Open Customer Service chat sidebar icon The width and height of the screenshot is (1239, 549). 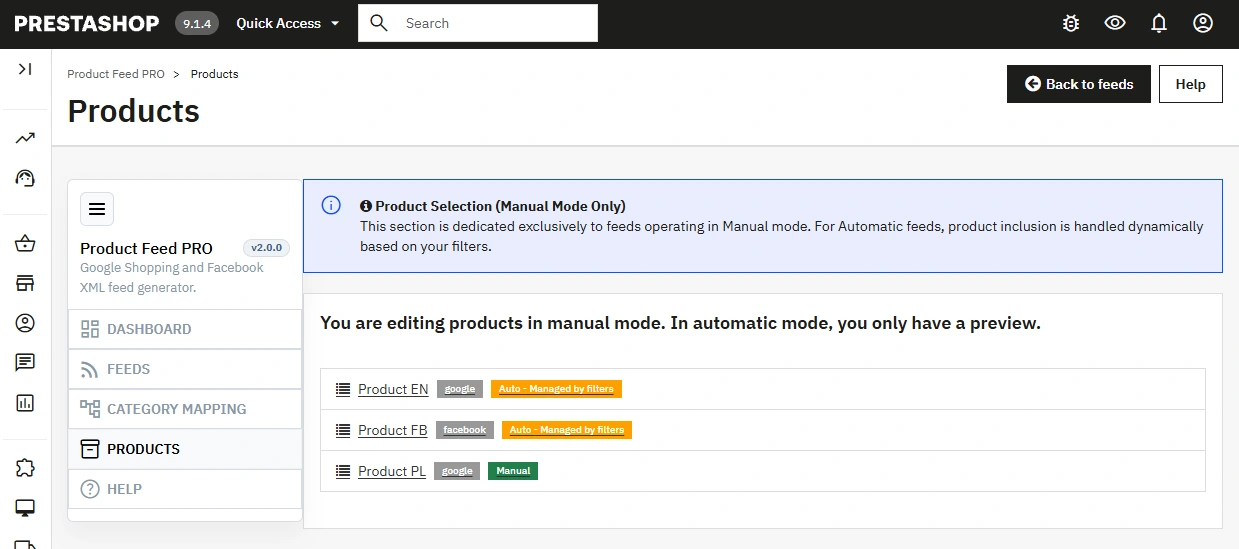(x=25, y=363)
